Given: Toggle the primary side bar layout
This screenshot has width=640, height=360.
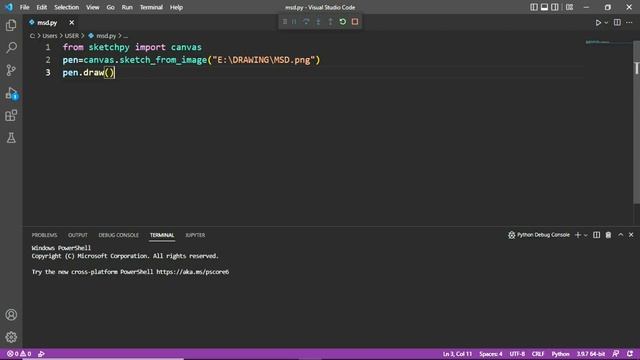Looking at the screenshot, I should coord(534,7).
